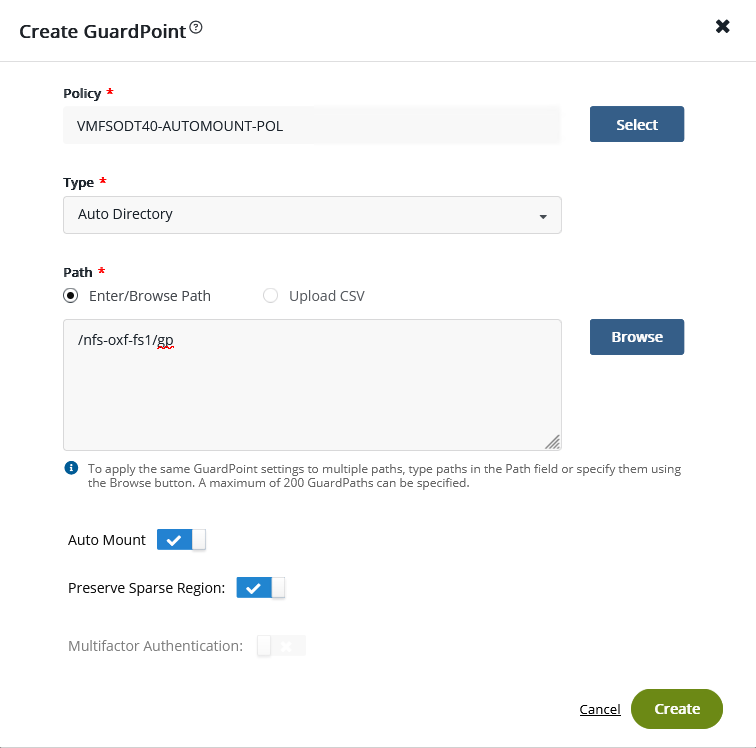The height and width of the screenshot is (748, 756).
Task: Click the green Create button
Action: (x=677, y=709)
